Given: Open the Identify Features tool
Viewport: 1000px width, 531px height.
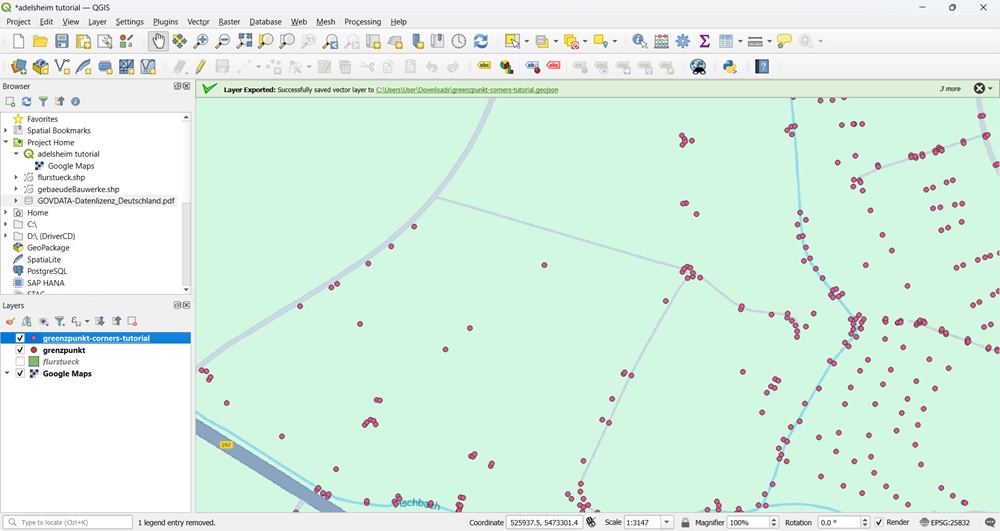Looking at the screenshot, I should (x=640, y=41).
